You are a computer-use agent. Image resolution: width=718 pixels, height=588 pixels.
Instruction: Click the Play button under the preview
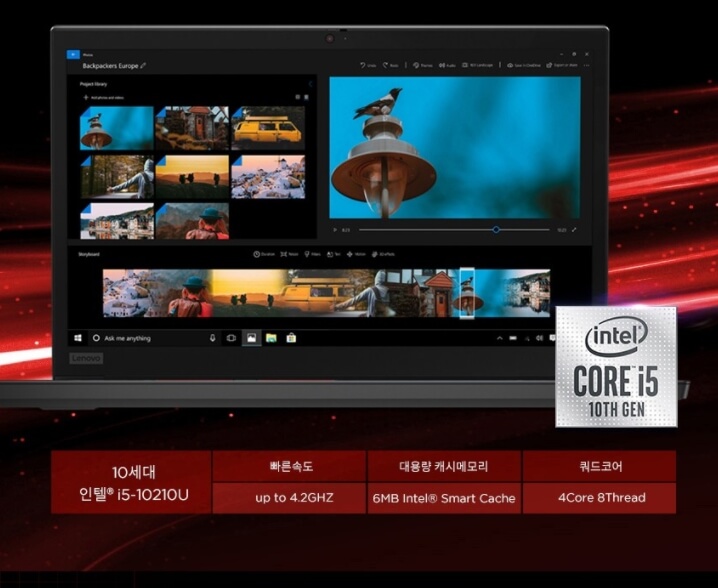335,230
